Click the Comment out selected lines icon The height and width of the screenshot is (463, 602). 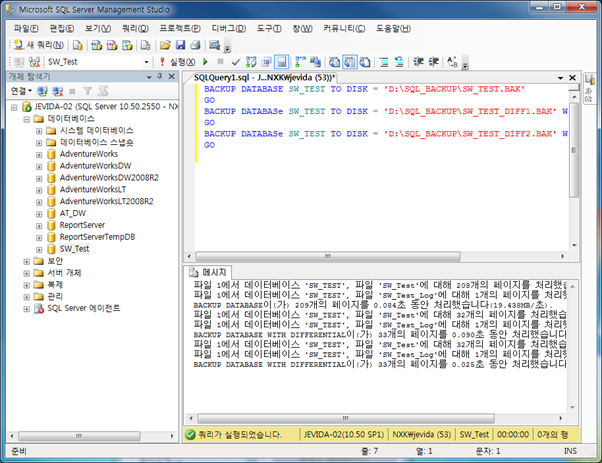coord(384,62)
